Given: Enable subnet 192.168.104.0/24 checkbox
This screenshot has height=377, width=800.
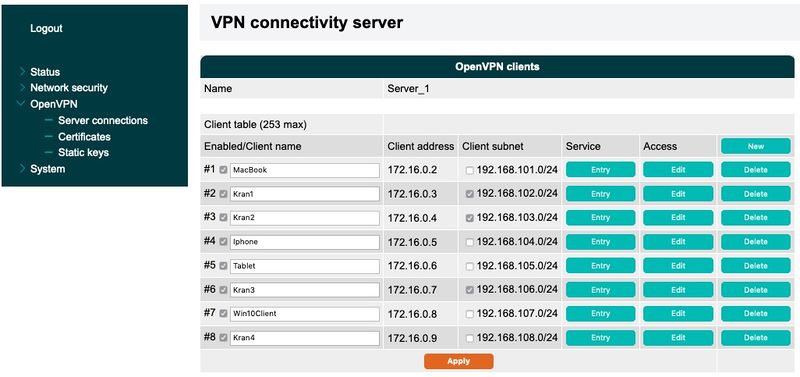Looking at the screenshot, I should coord(469,242).
